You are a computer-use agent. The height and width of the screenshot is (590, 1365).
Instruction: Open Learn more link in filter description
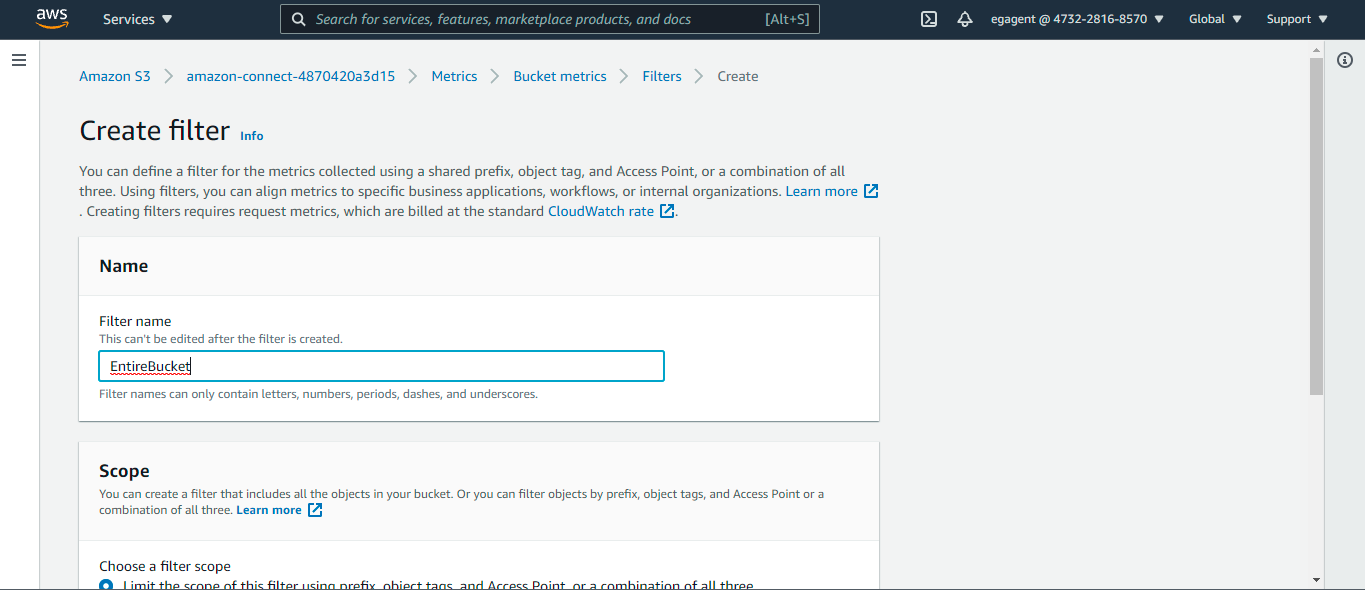[821, 191]
